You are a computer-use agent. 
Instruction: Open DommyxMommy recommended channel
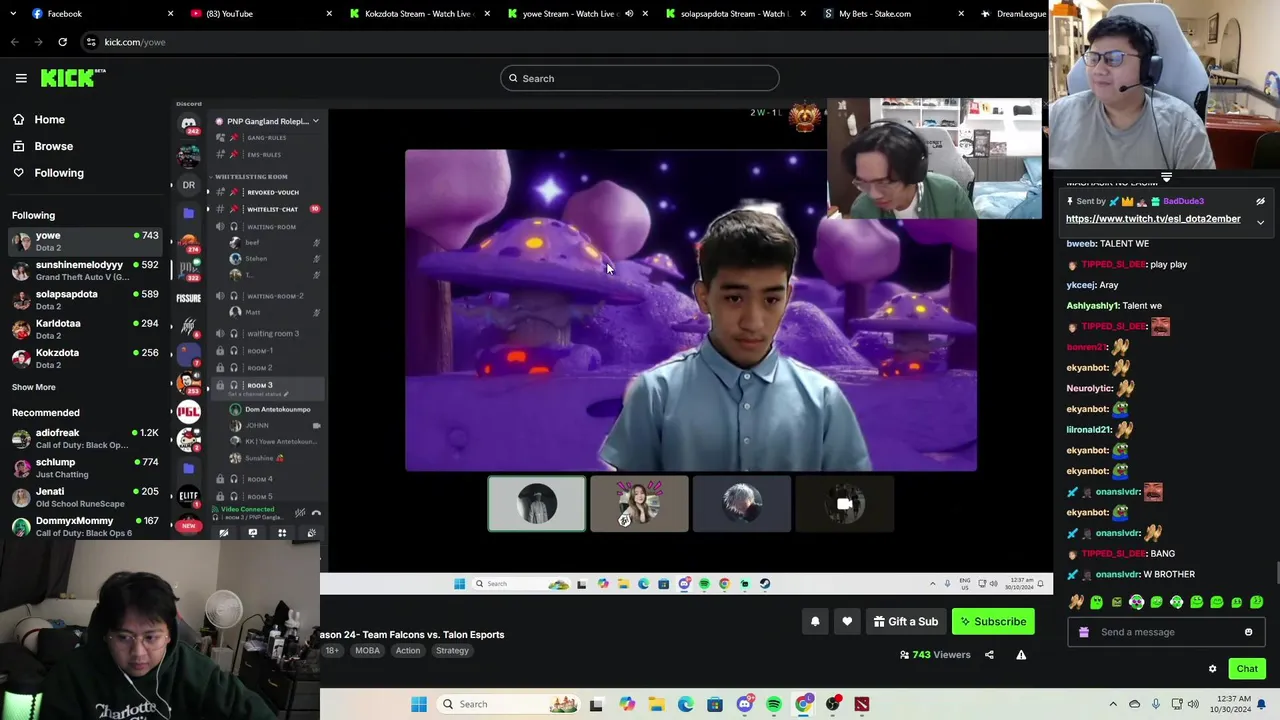point(85,526)
